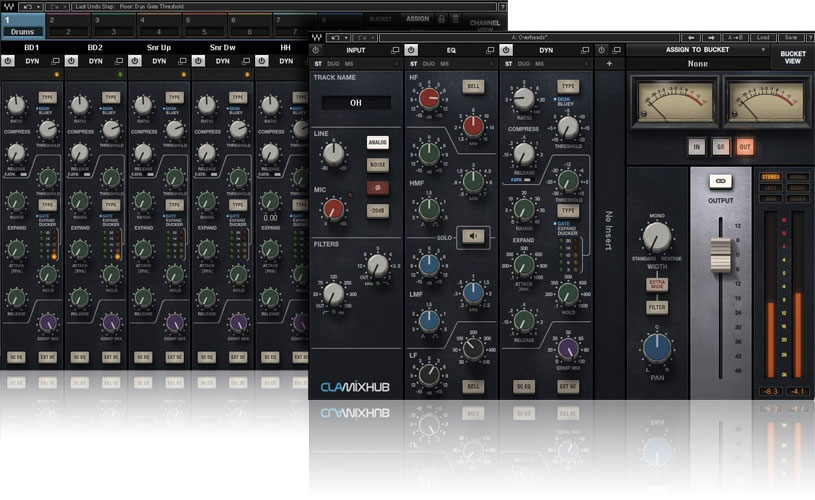Toggle the -20dB mic pad

click(377, 209)
